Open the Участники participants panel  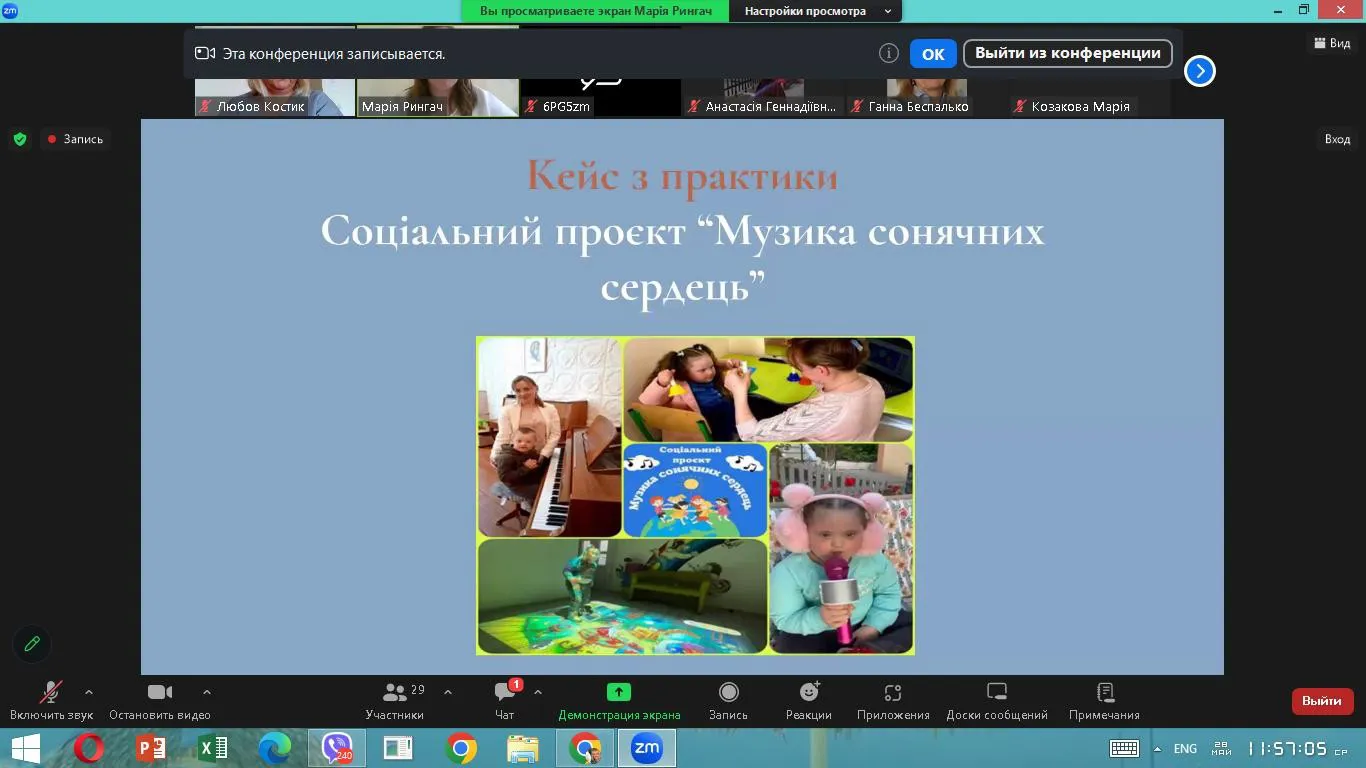coord(395,701)
